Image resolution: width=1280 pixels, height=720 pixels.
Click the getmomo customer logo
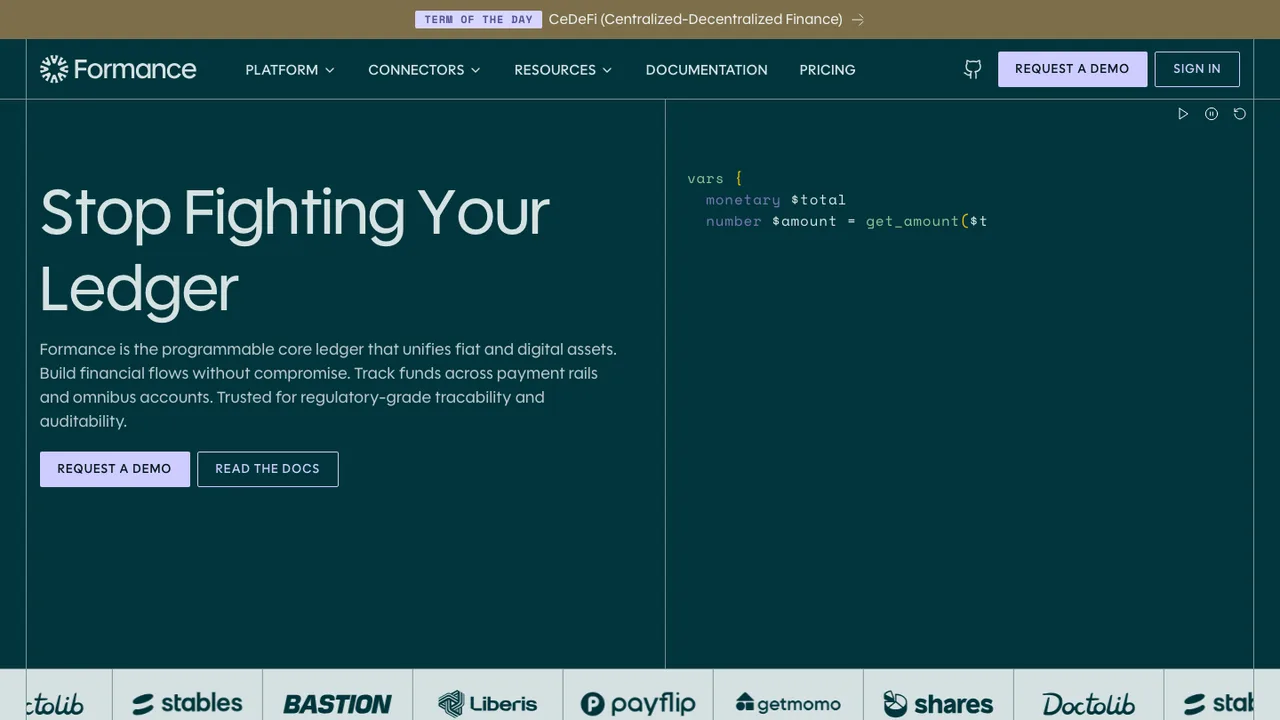pyautogui.click(x=788, y=704)
